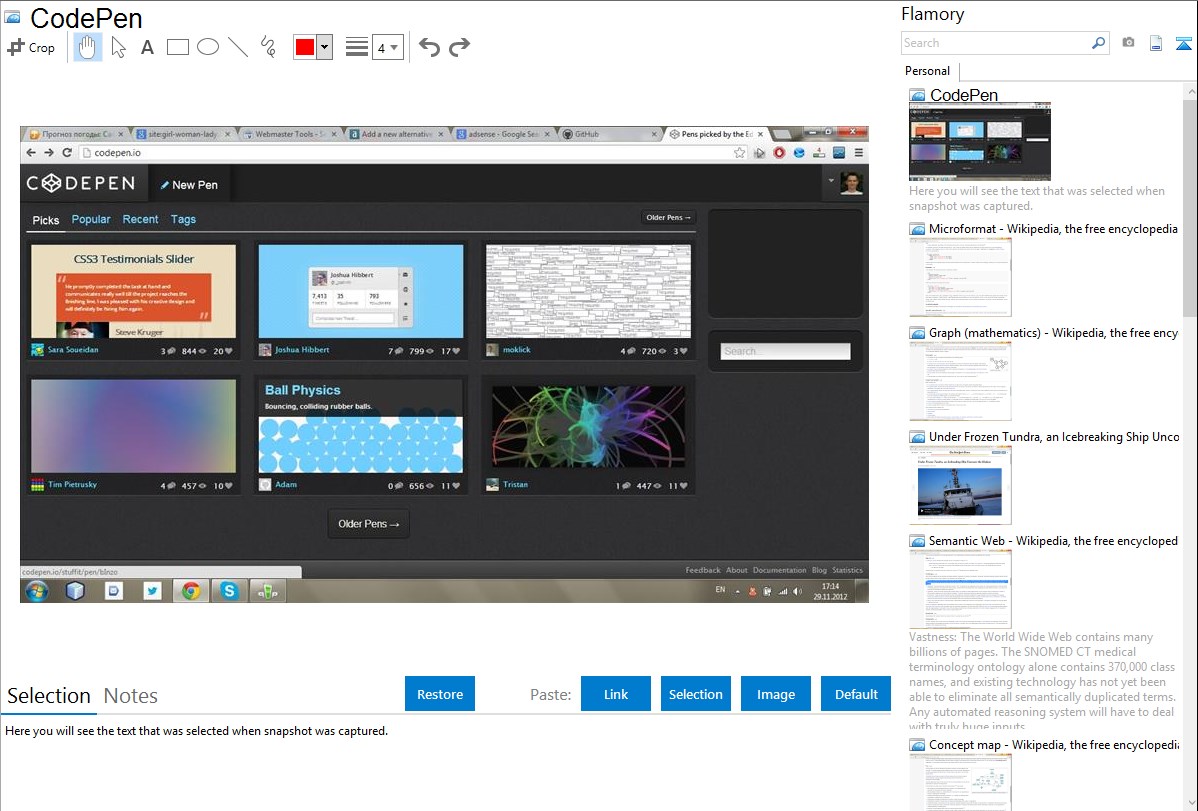1198x811 pixels.
Task: Select the rectangle shape tool
Action: (177, 47)
